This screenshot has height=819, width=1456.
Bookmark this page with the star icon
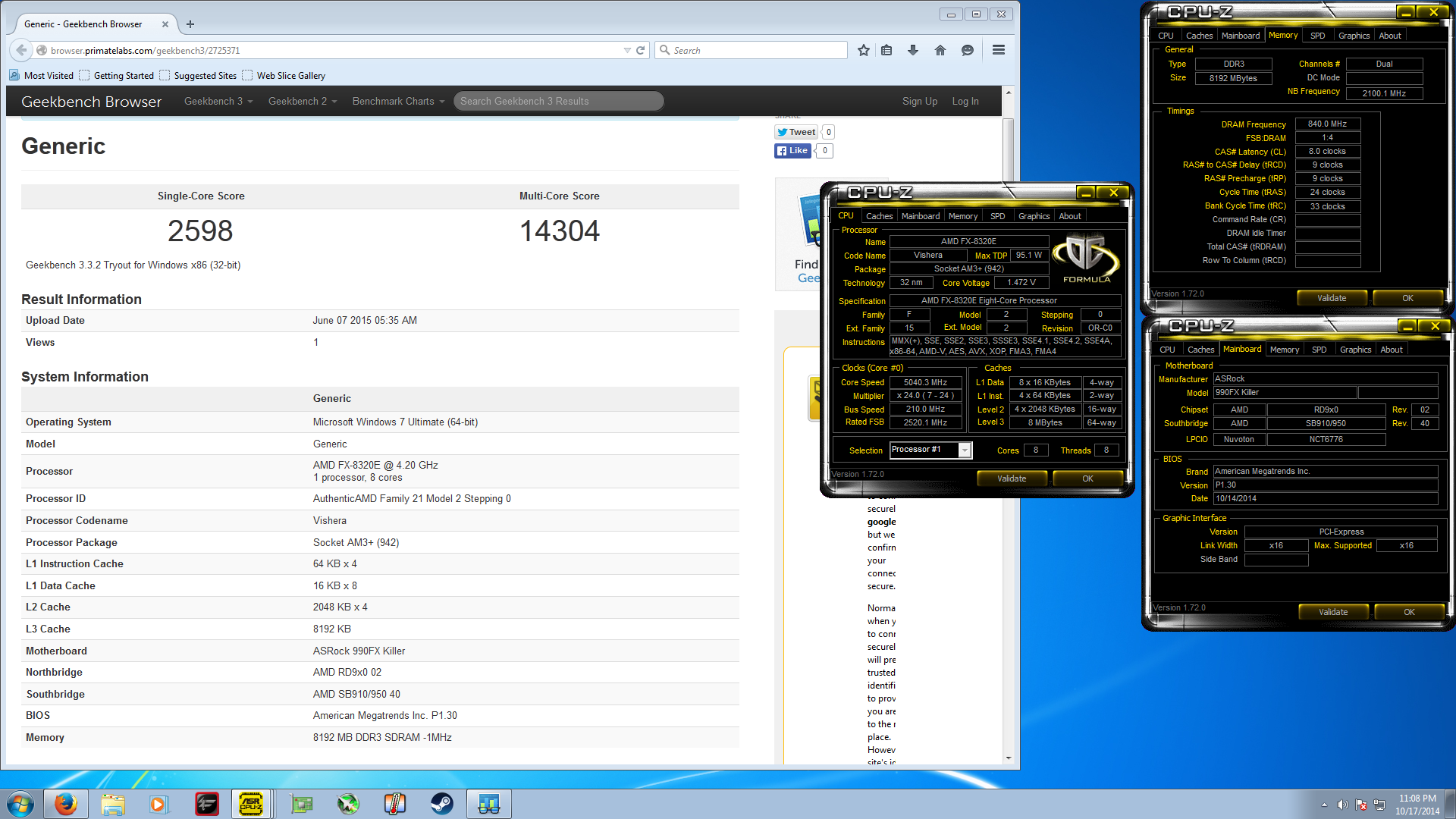point(864,50)
